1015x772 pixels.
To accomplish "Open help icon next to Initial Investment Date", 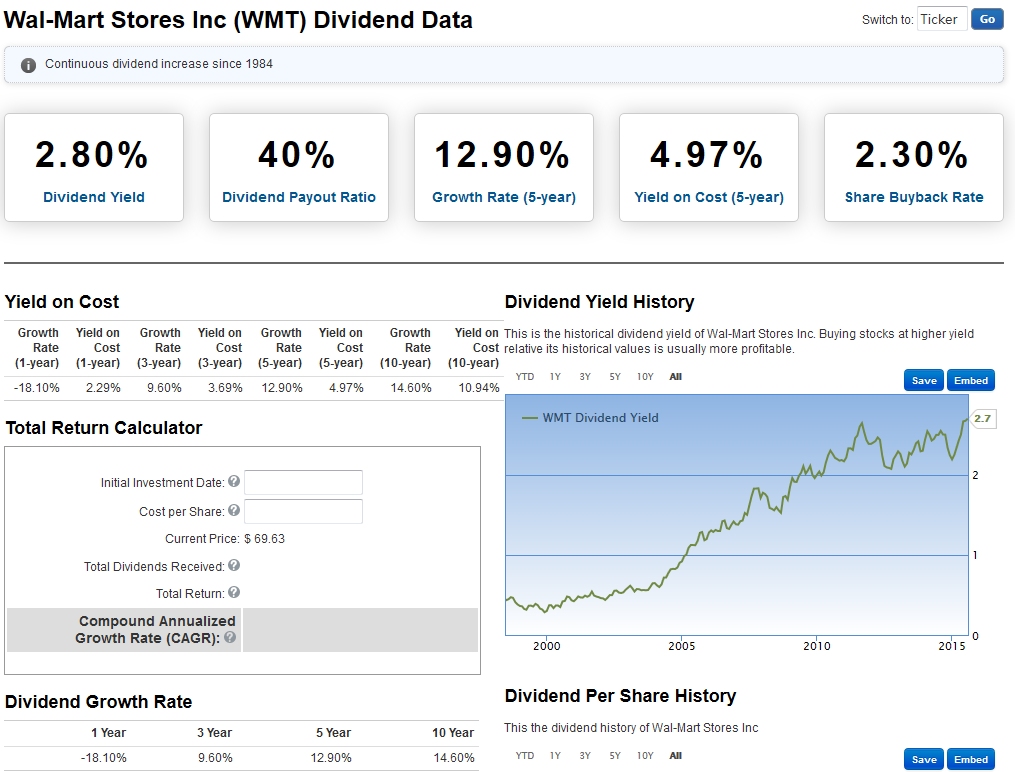I will tap(234, 481).
